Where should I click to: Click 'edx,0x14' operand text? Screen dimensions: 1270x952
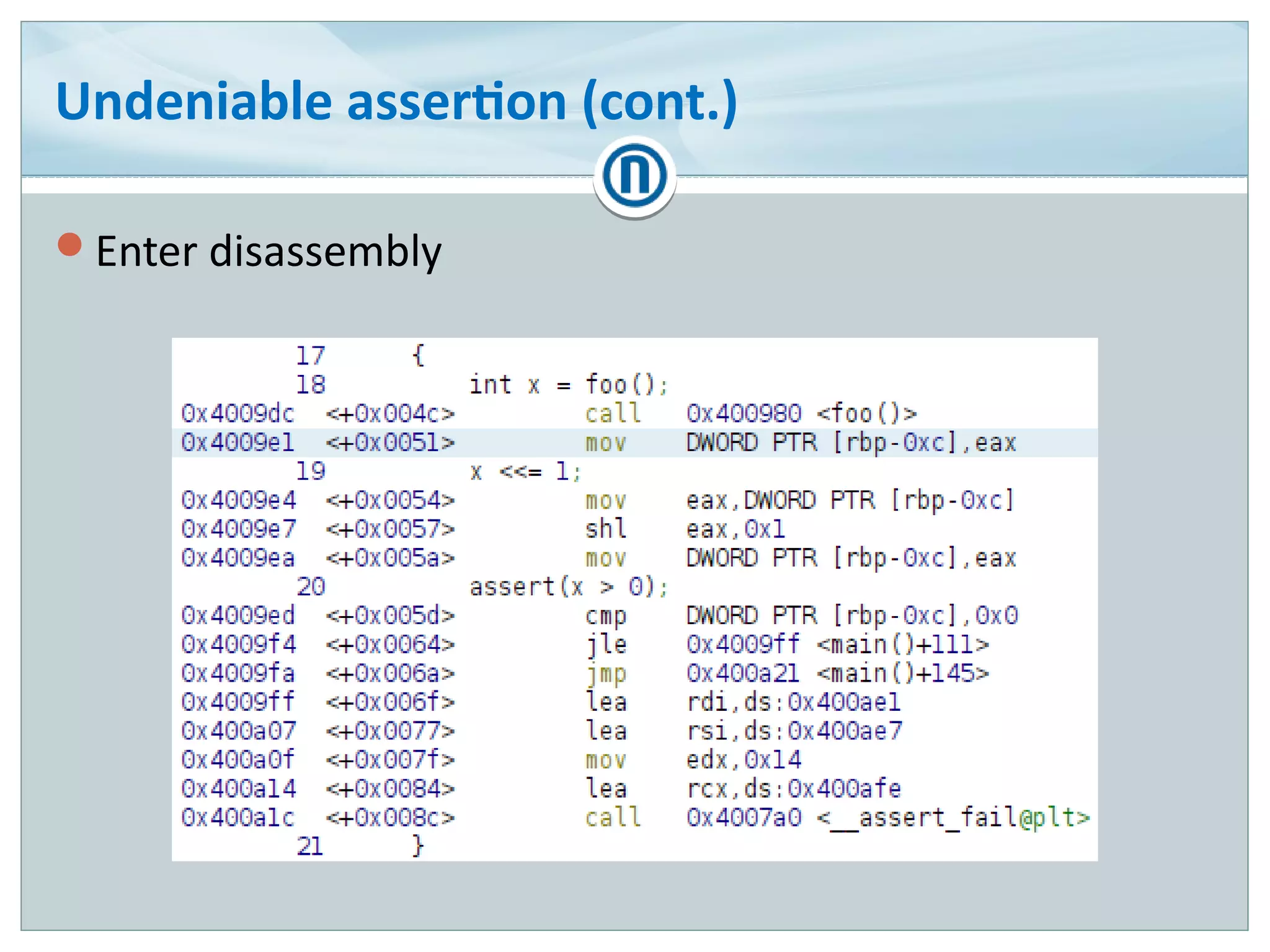tap(744, 760)
